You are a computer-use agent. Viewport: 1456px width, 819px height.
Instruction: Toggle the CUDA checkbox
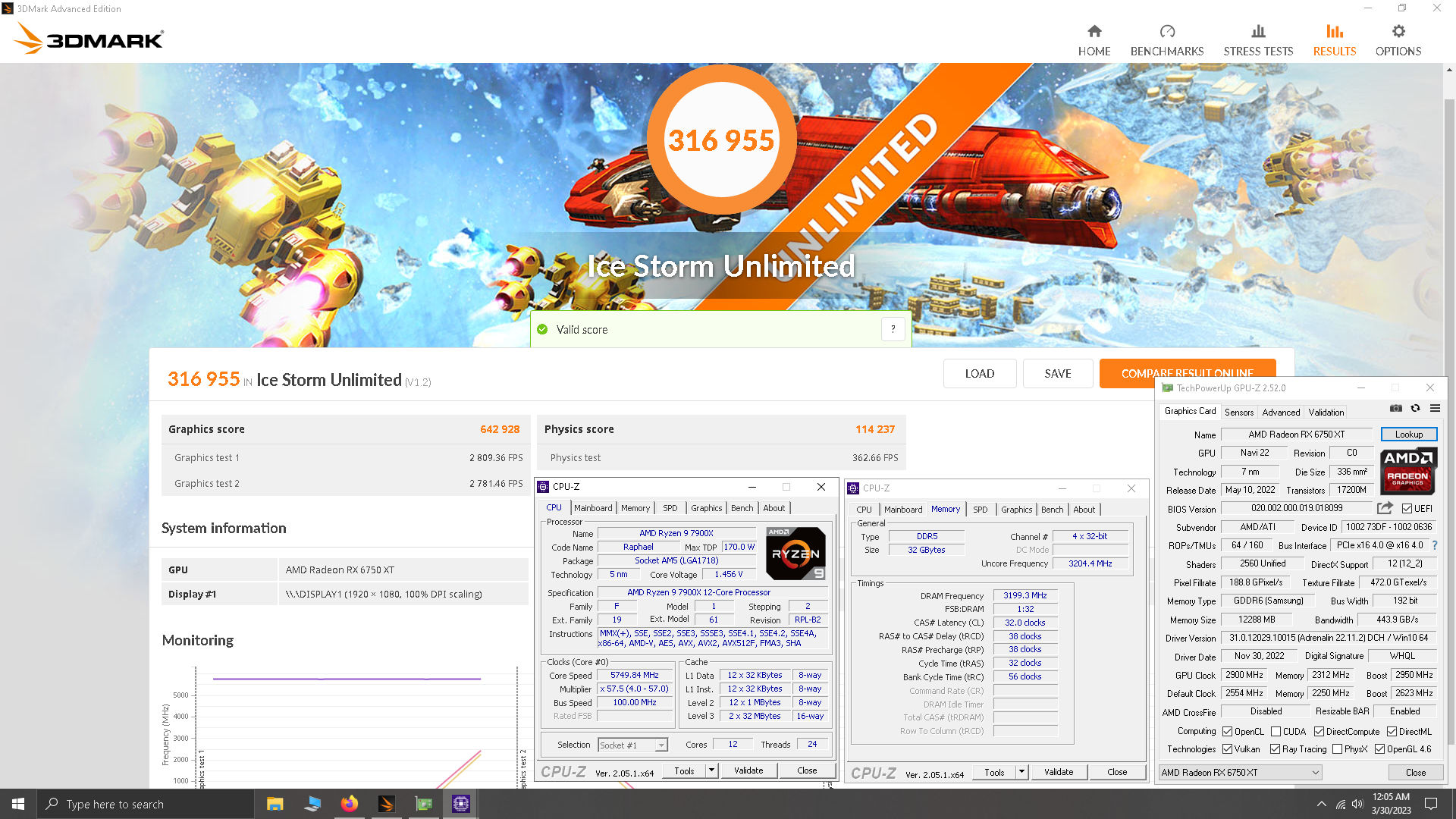click(1276, 732)
